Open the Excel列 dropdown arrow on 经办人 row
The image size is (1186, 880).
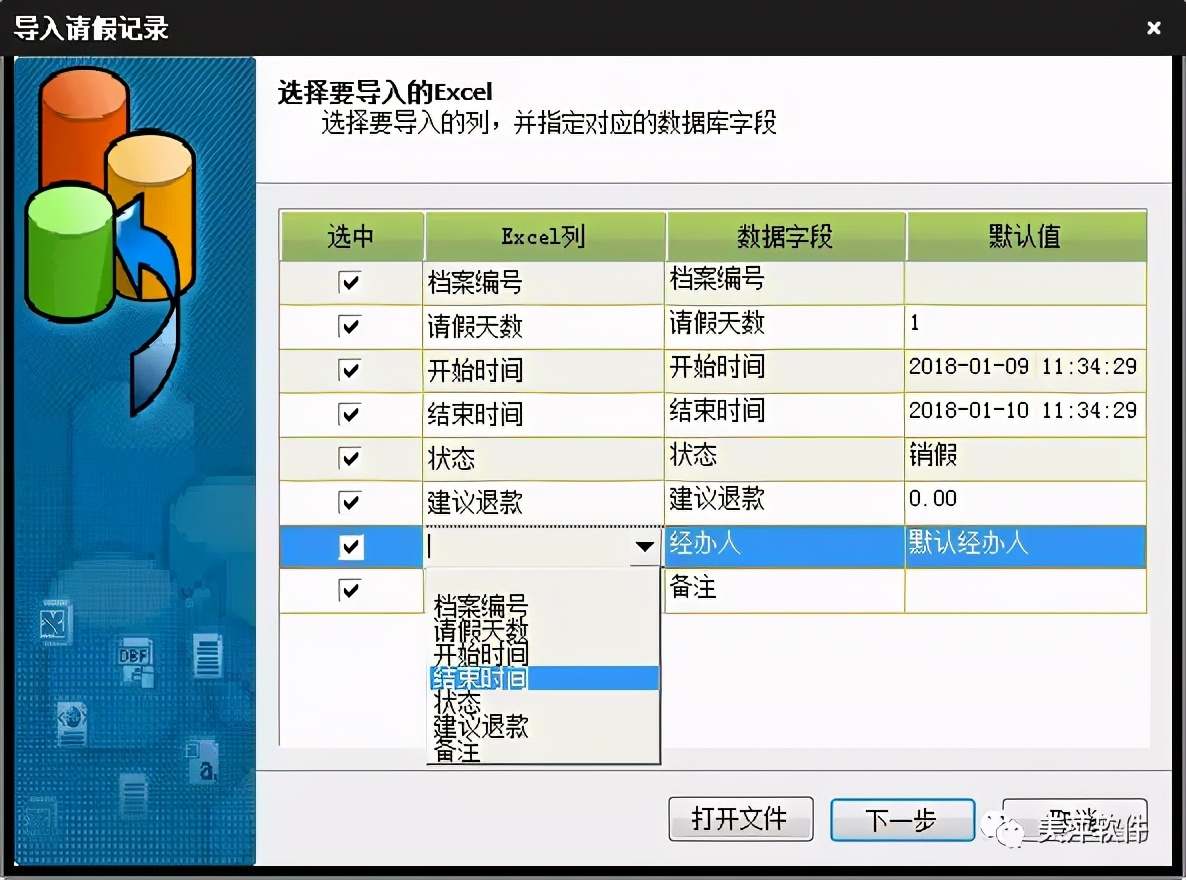644,547
